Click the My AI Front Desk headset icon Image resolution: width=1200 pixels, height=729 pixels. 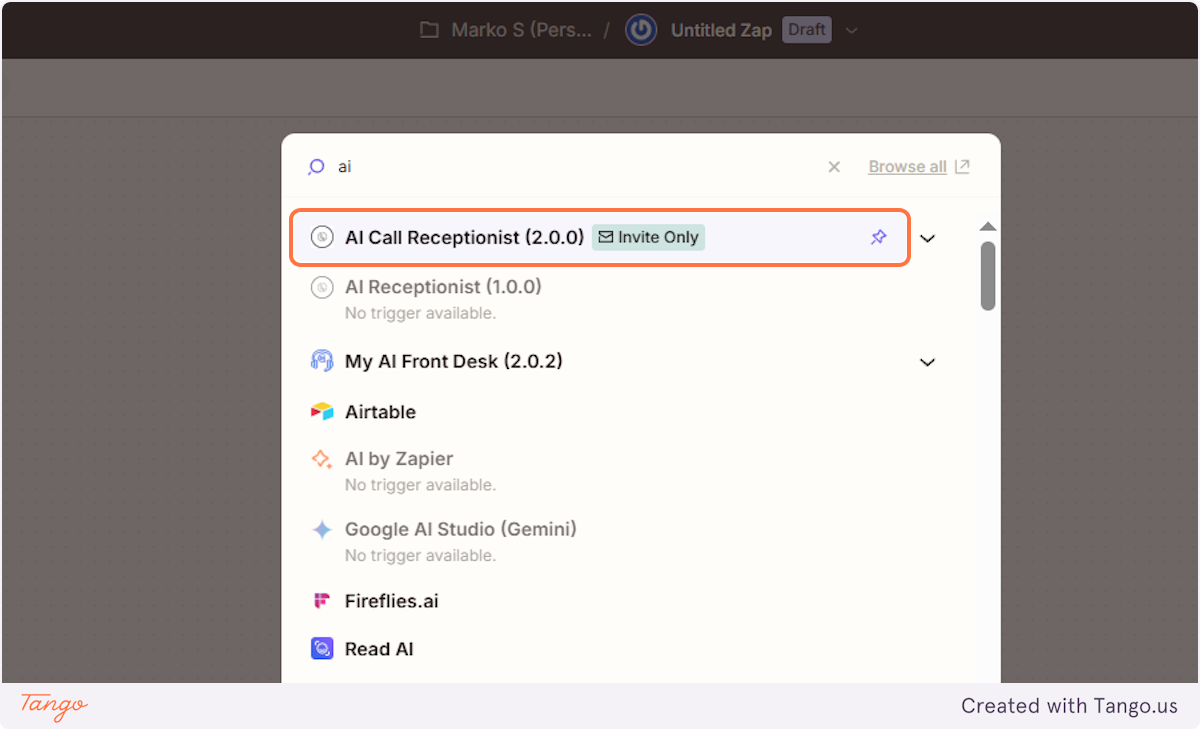click(x=321, y=361)
